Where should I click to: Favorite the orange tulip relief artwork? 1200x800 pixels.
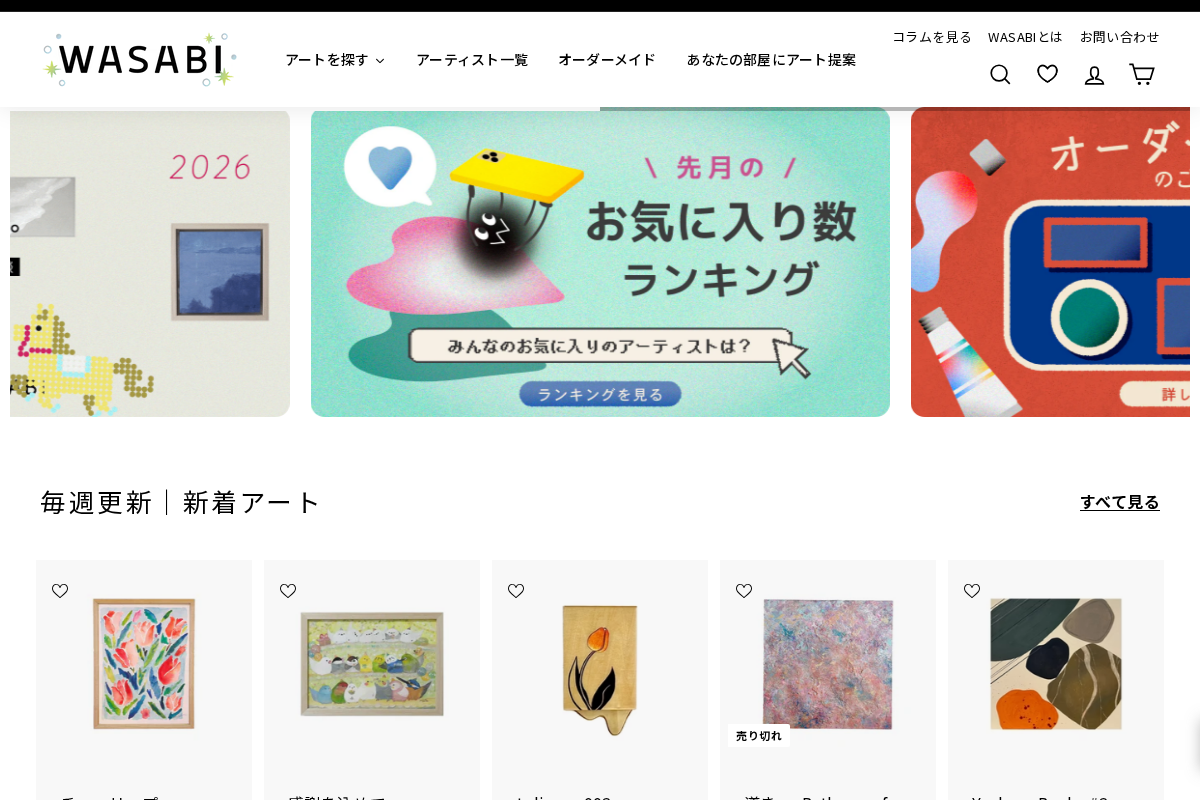(516, 591)
